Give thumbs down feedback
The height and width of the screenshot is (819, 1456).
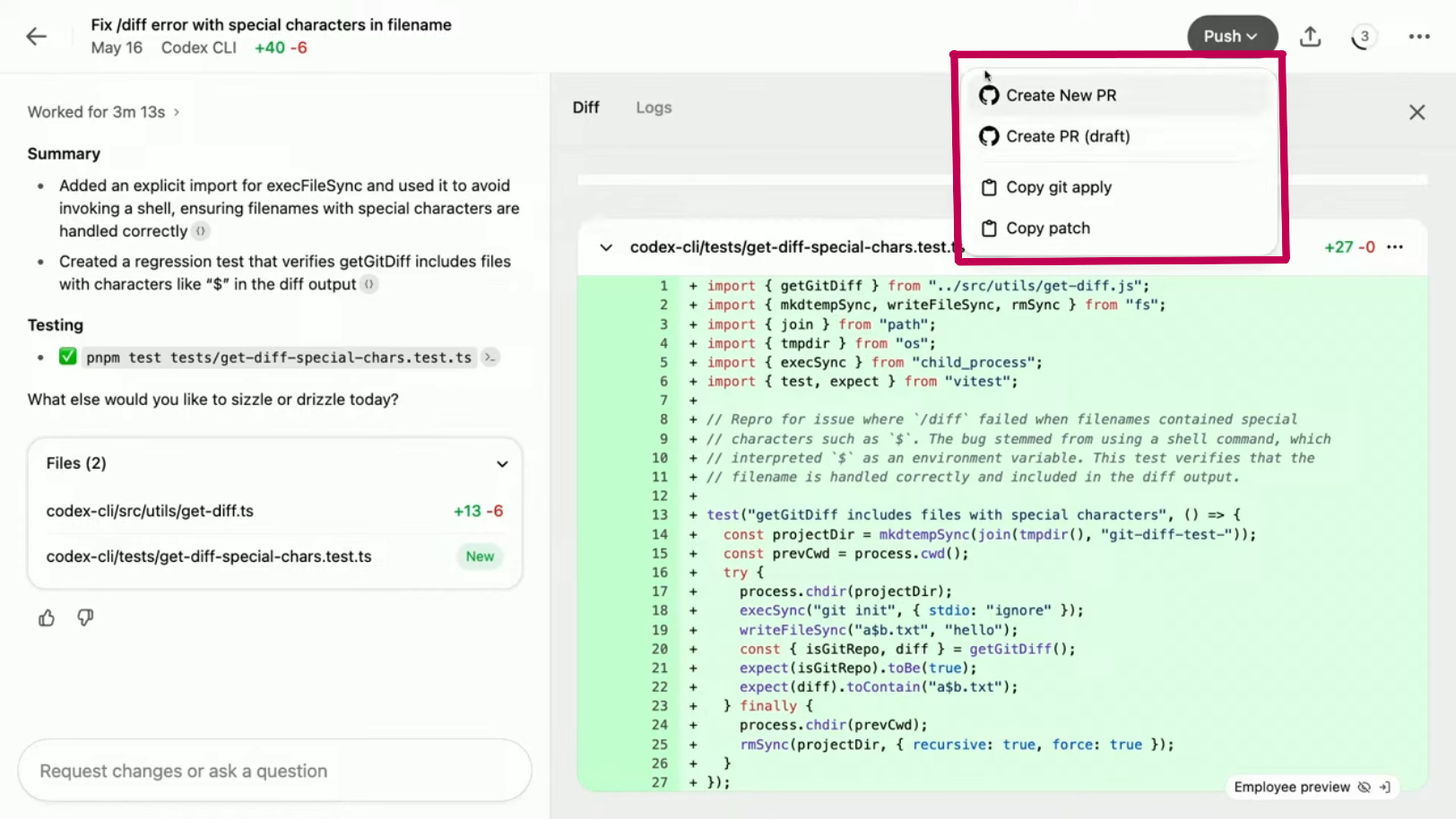click(85, 617)
